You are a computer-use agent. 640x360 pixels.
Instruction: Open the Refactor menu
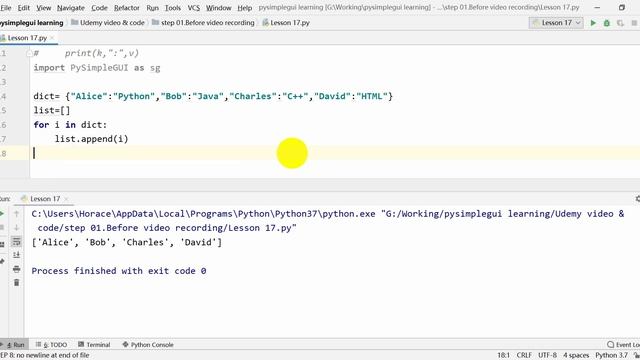127,8
